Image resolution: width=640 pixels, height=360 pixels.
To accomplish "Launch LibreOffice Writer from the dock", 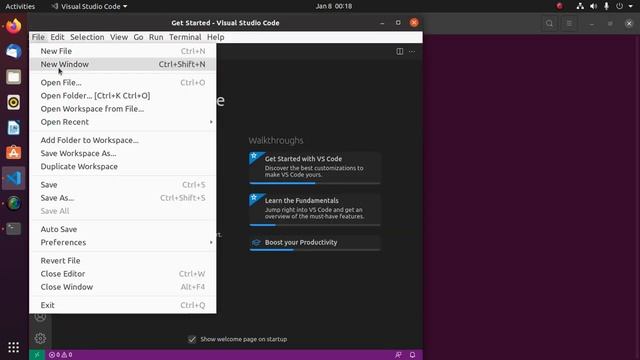I will point(13,128).
